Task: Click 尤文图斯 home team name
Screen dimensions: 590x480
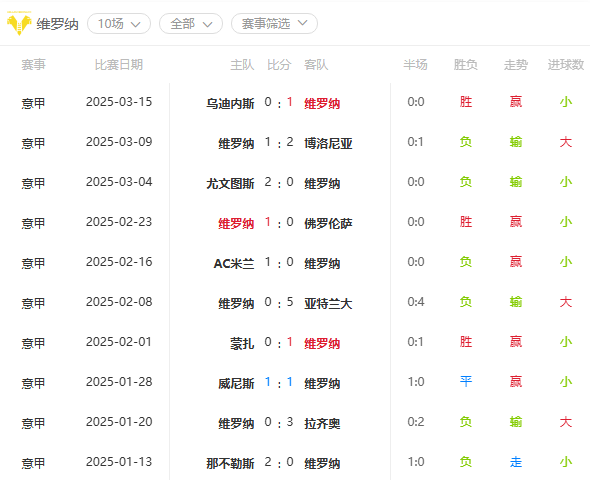Action: [x=230, y=183]
